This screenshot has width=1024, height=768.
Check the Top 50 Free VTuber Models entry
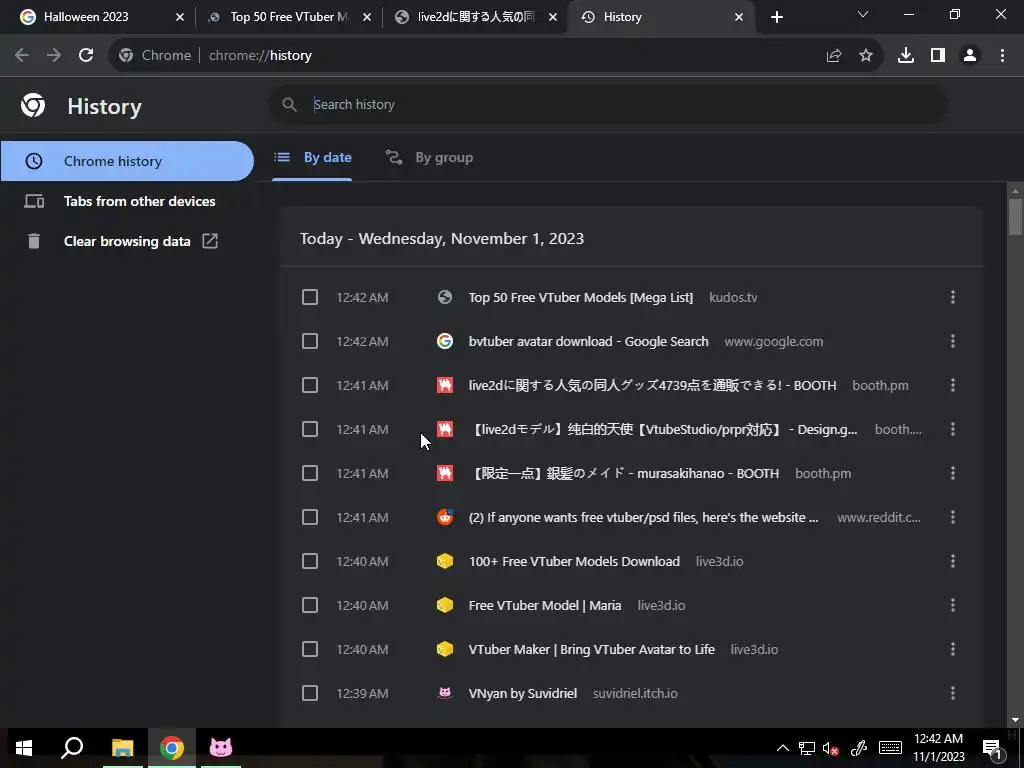(310, 297)
